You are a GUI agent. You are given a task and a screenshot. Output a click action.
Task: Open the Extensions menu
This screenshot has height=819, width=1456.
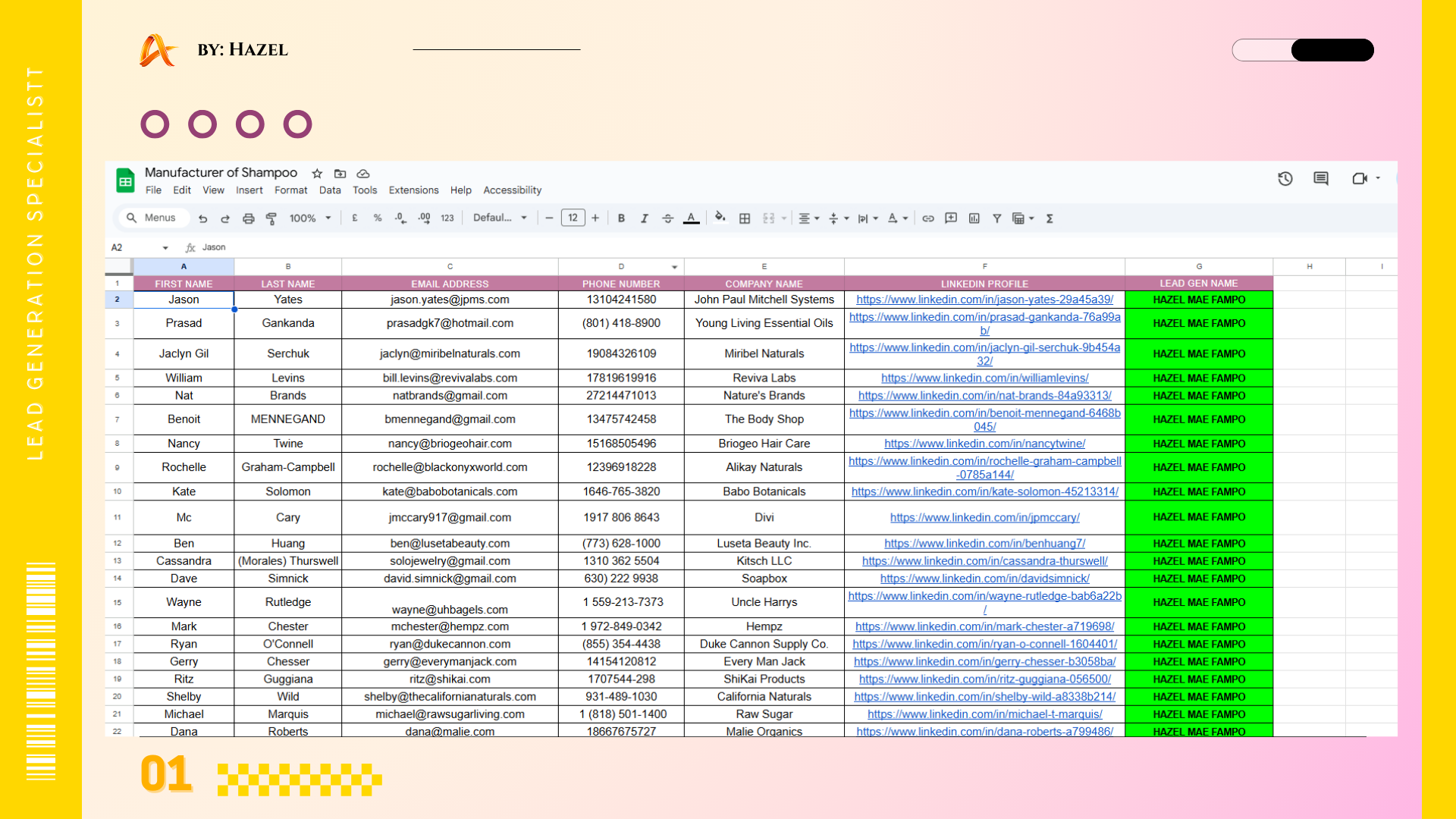point(413,190)
